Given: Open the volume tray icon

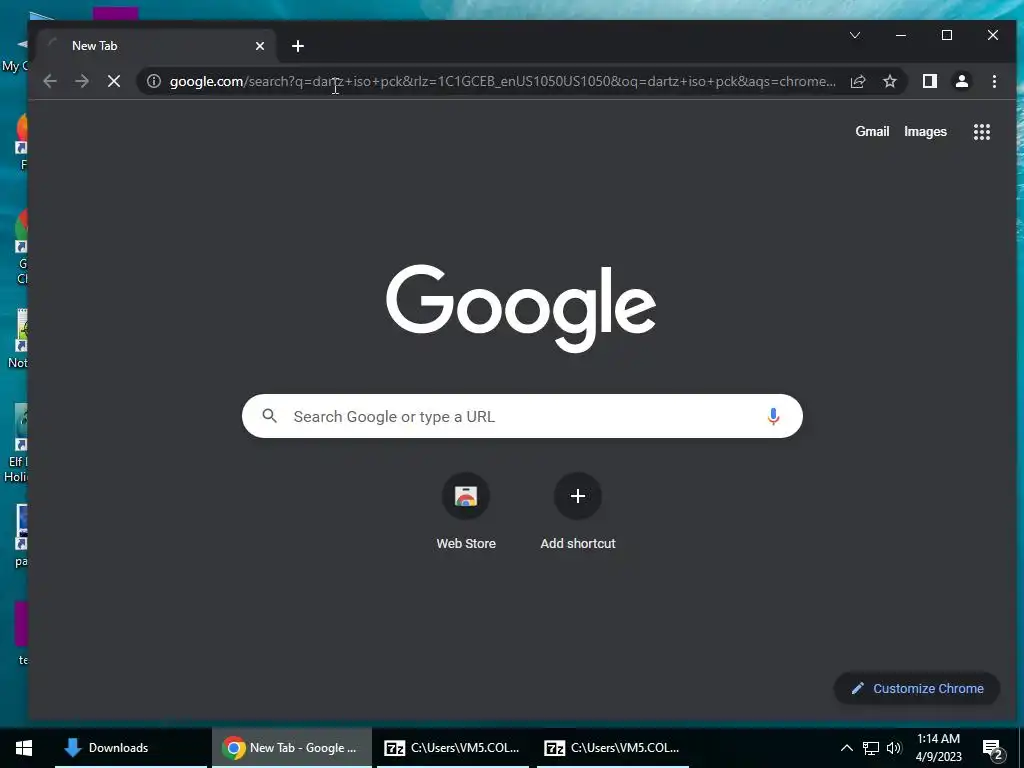Looking at the screenshot, I should tap(894, 748).
